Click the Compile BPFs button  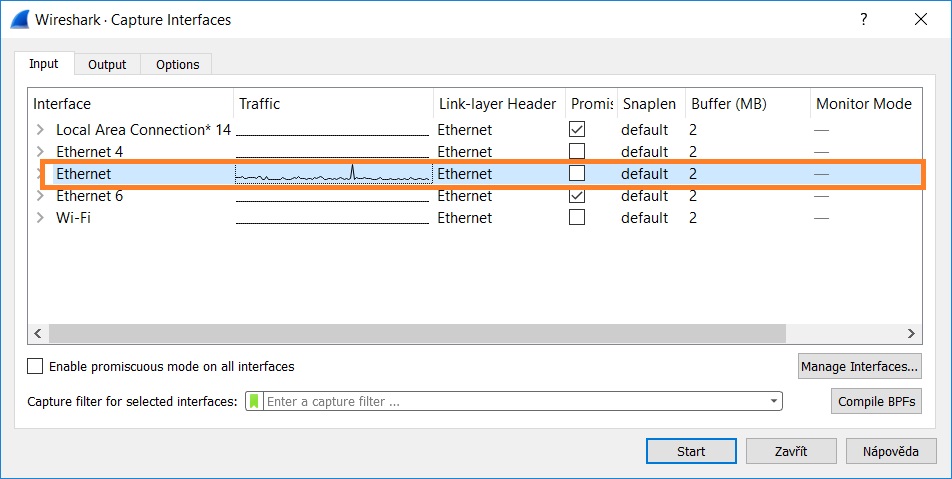pos(876,401)
